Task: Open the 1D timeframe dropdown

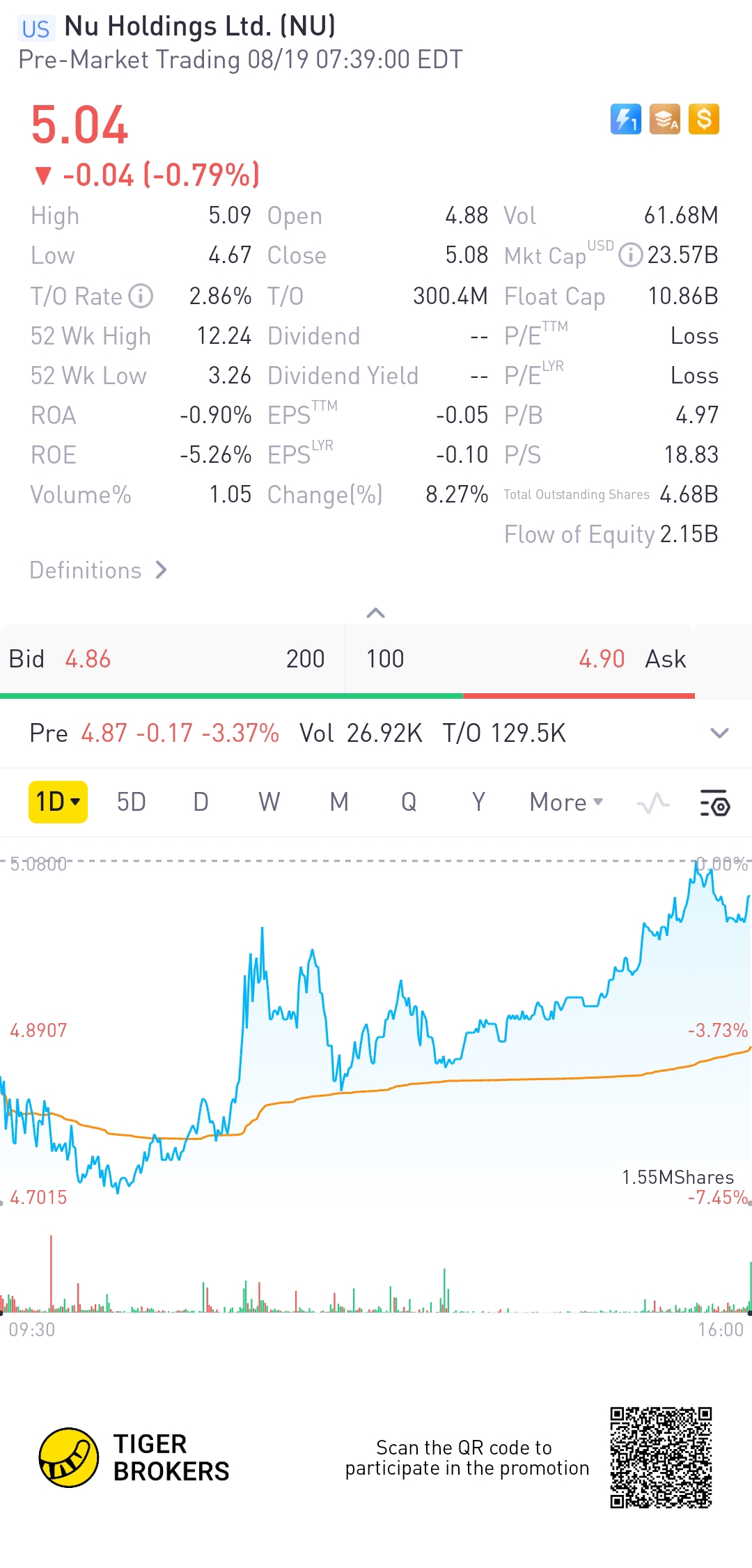Action: [58, 802]
